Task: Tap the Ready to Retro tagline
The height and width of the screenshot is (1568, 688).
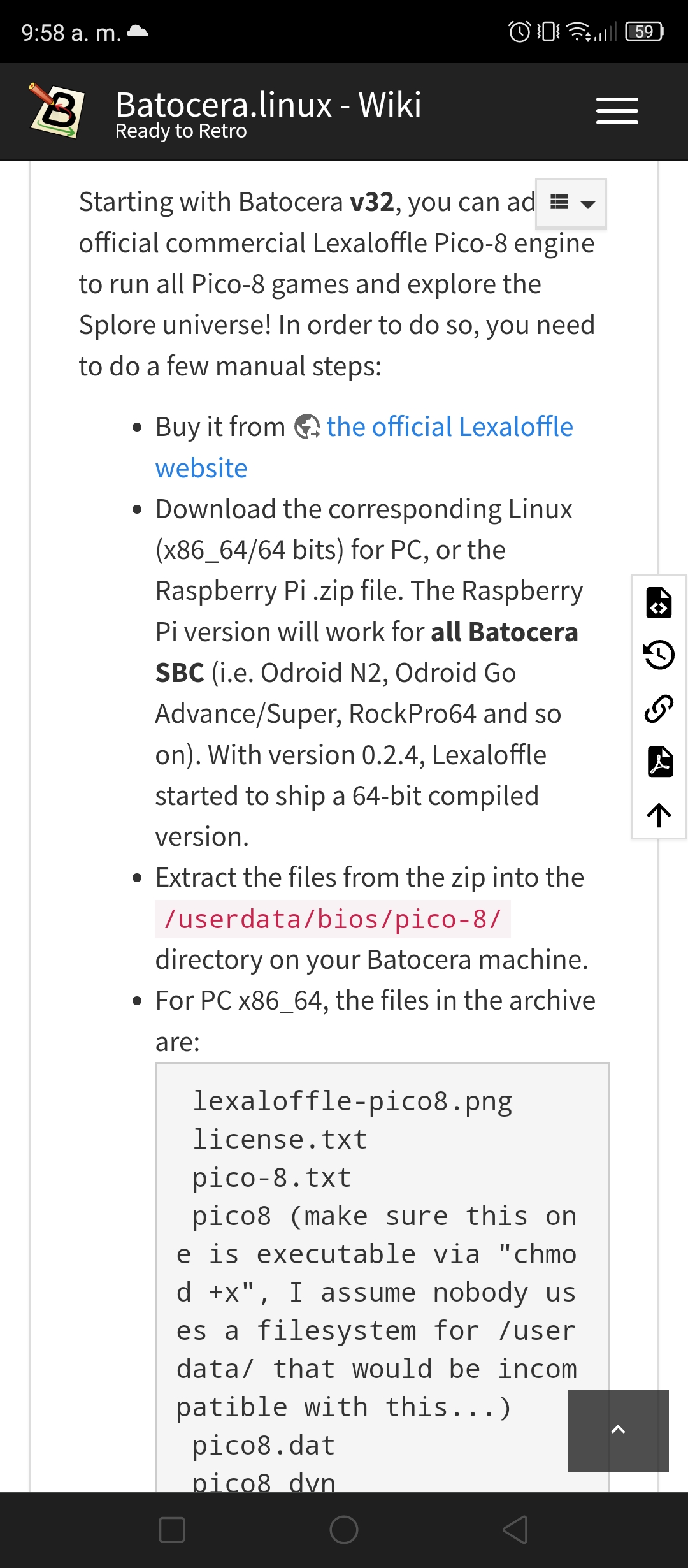Action: [x=181, y=131]
